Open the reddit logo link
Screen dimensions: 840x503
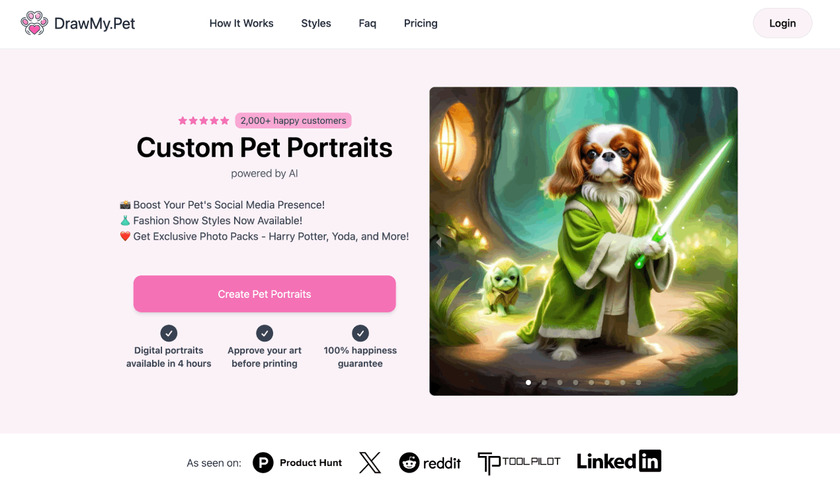(x=430, y=462)
